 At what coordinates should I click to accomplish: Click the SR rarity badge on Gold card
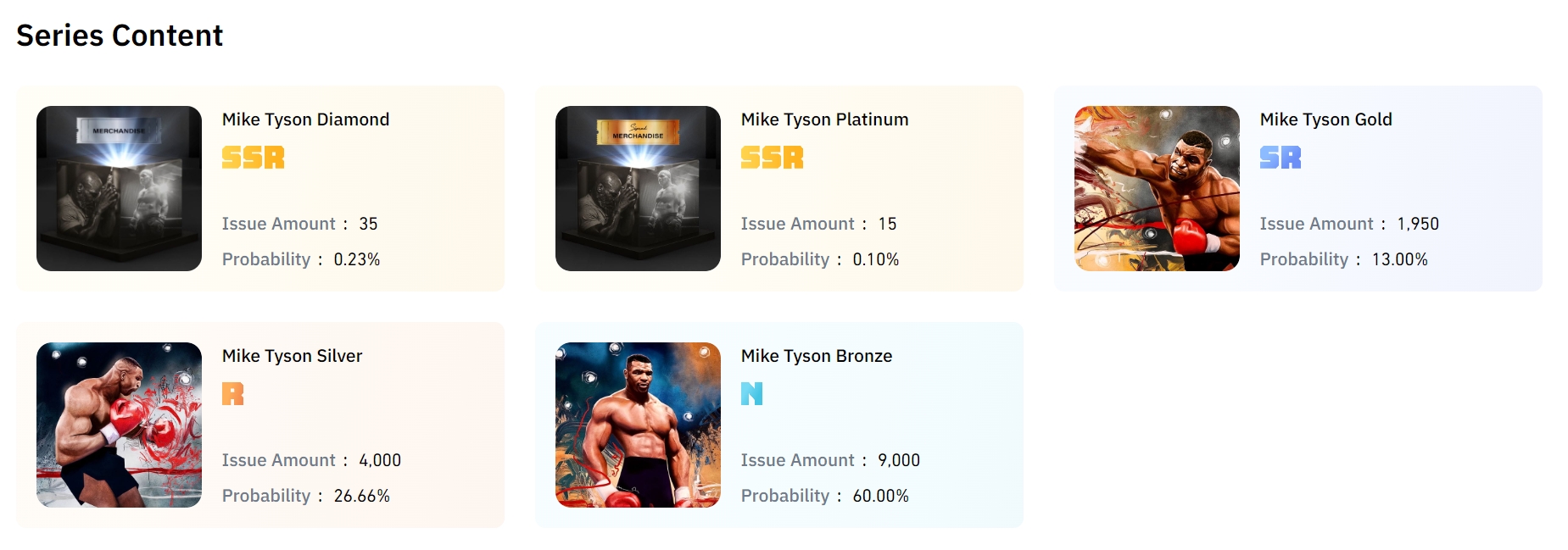click(x=1280, y=158)
